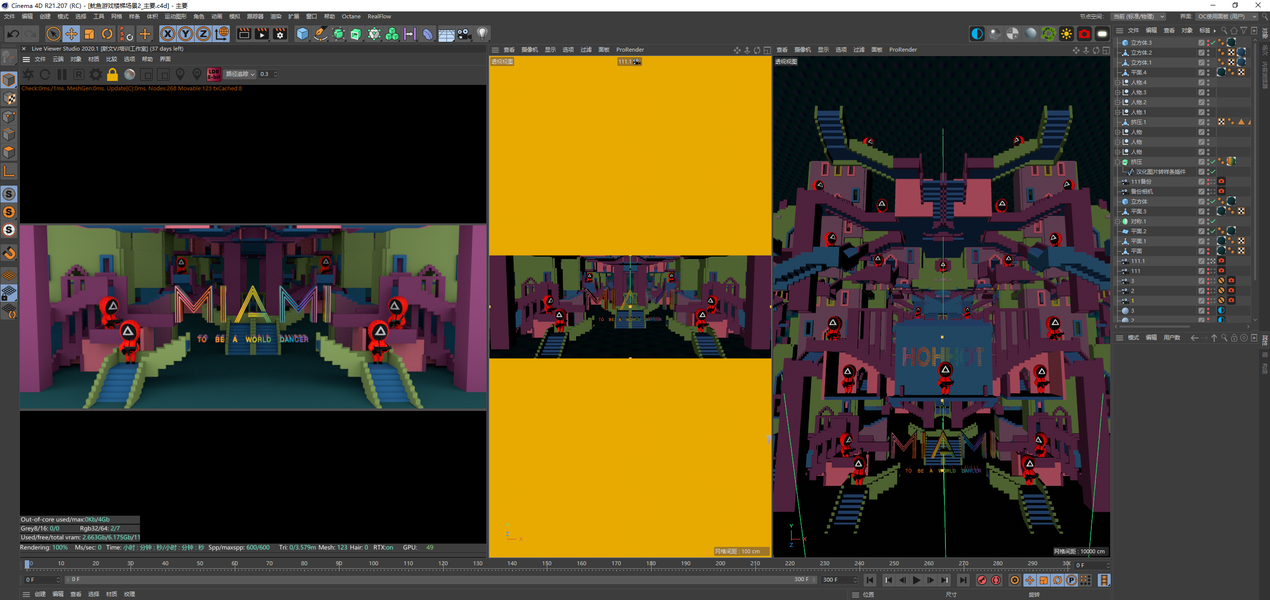The image size is (1270, 600).
Task: Click the Spline Pen tool icon
Action: click(x=320, y=34)
